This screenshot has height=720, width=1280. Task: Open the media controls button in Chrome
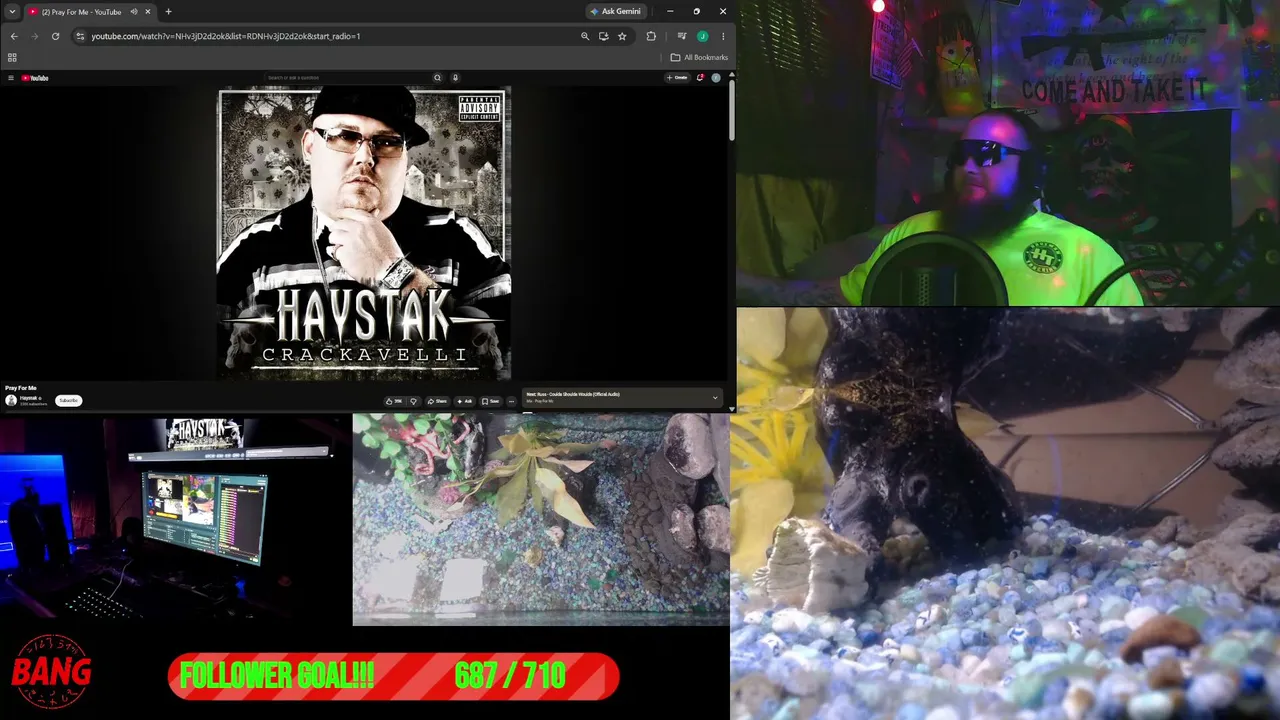pos(682,36)
